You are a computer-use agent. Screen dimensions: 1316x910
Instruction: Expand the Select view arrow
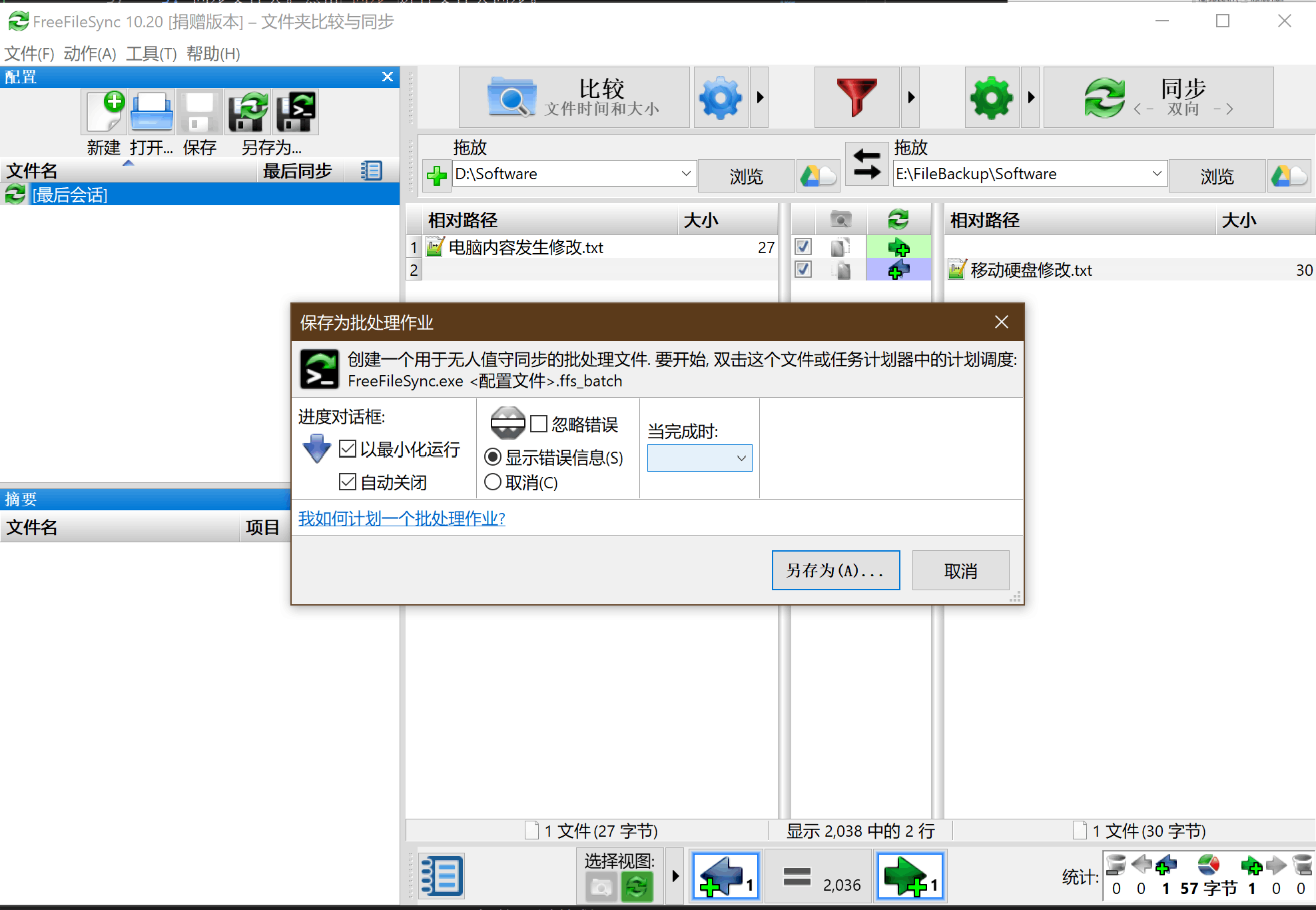[x=675, y=875]
